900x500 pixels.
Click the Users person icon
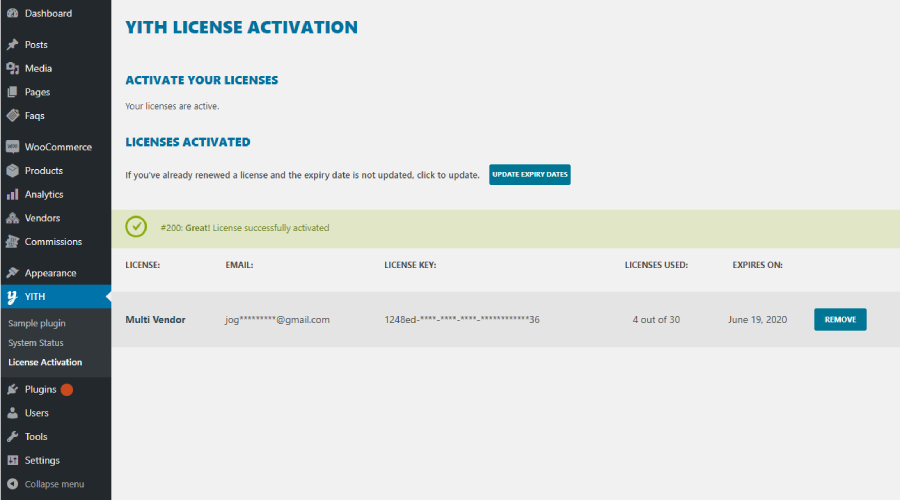12,413
